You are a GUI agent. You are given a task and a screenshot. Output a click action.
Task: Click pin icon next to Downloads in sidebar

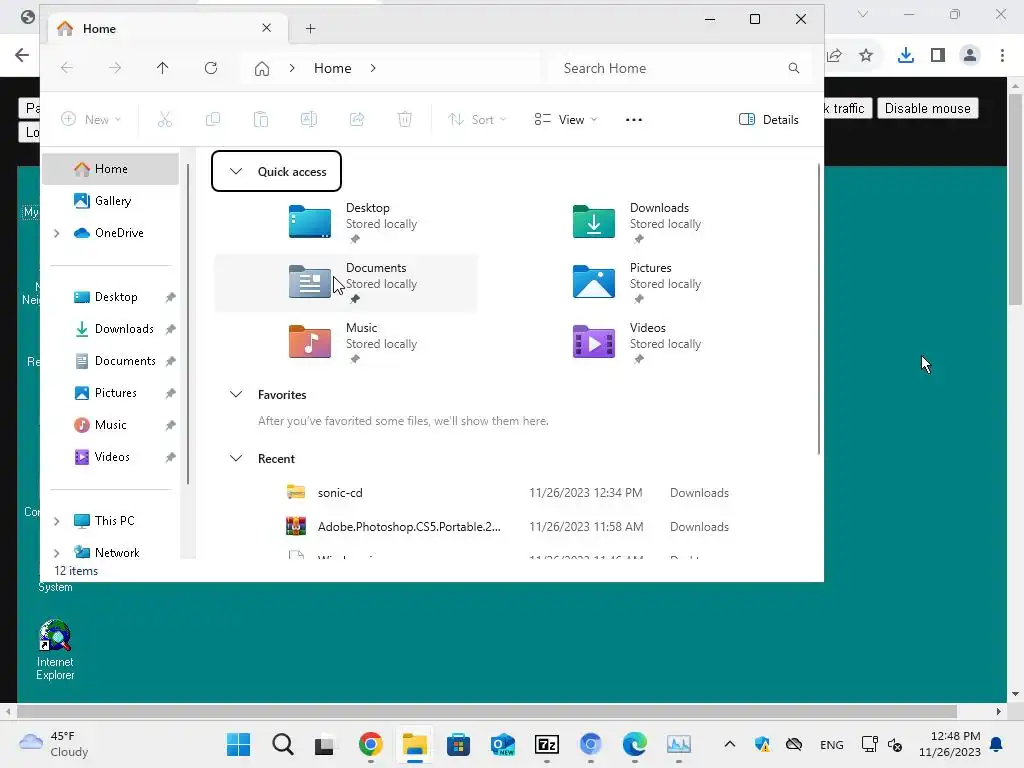(170, 329)
